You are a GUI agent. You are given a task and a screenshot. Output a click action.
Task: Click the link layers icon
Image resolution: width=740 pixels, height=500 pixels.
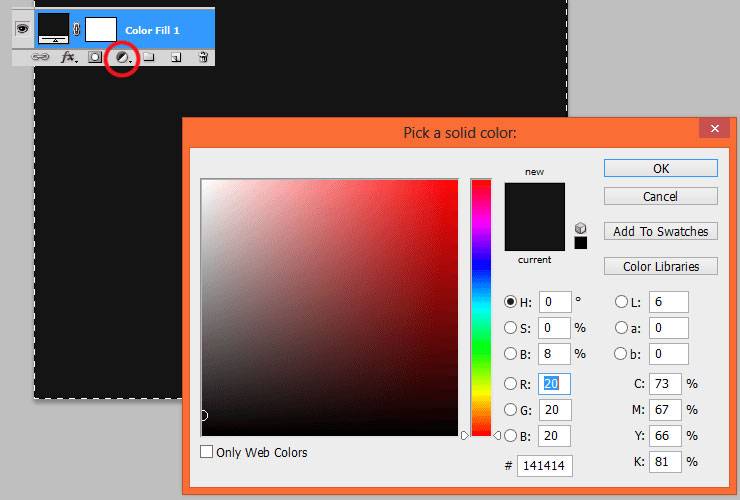40,57
